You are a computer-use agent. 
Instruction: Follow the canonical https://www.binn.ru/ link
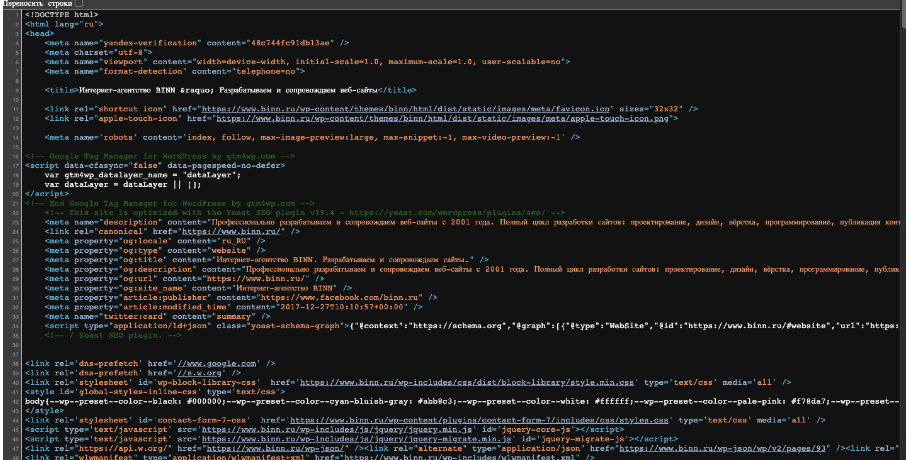click(232, 231)
